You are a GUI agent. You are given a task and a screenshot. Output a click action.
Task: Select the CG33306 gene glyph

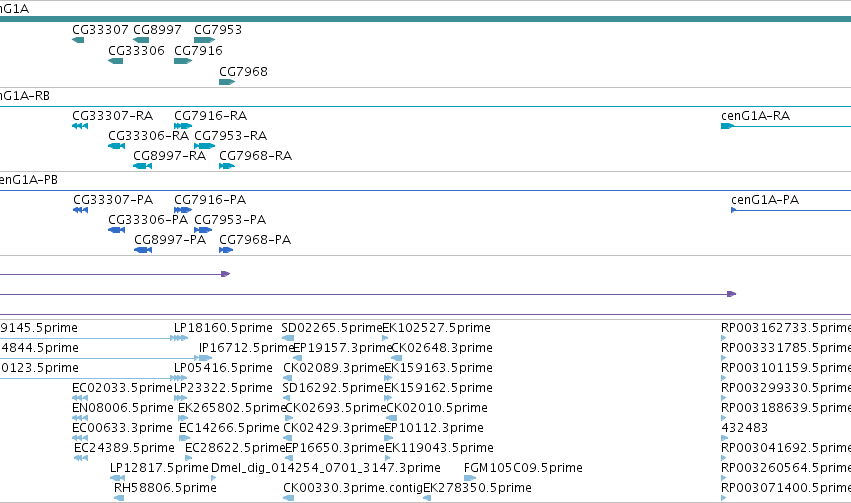tap(116, 61)
